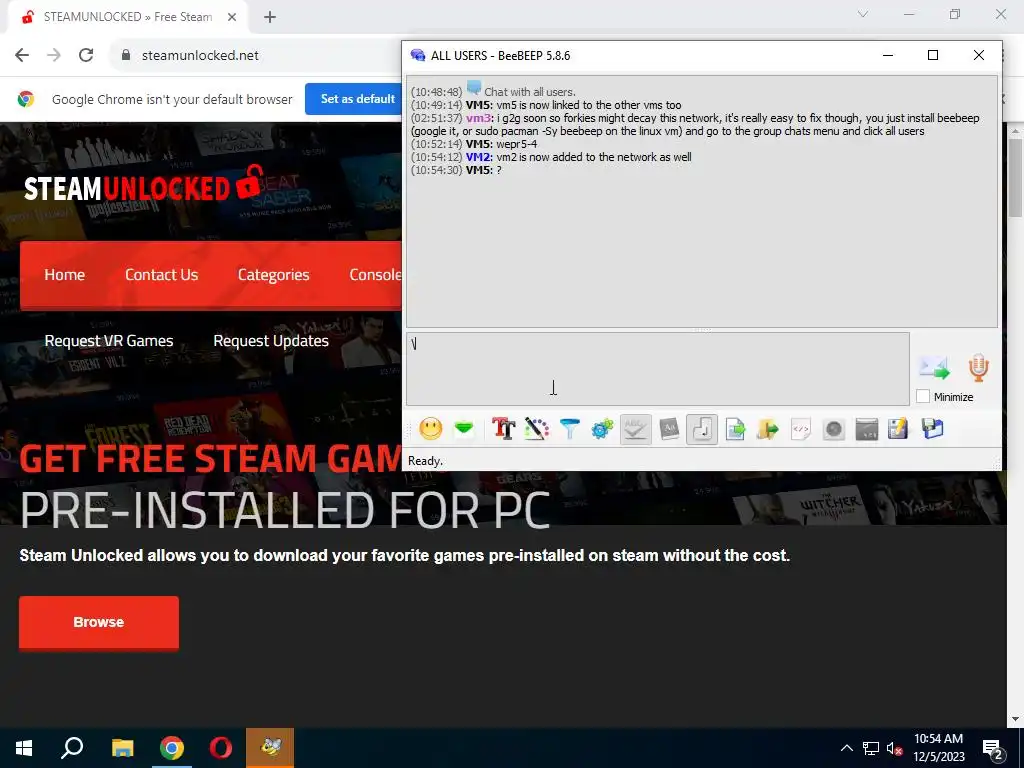The image size is (1024, 768).
Task: Open Home on Steam Unlocked menu
Action: [65, 275]
